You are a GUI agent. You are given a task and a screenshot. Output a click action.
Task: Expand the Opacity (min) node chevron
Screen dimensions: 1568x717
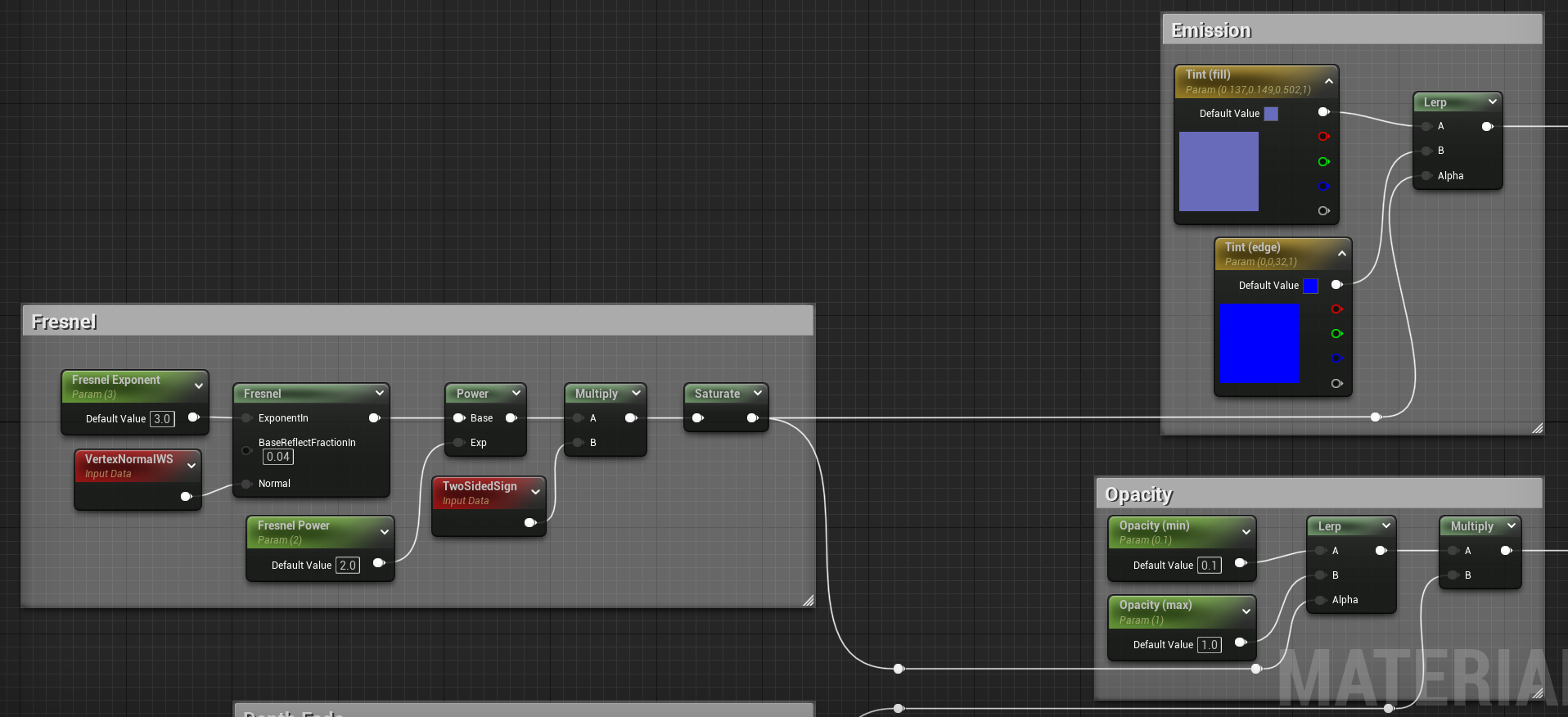point(1246,531)
